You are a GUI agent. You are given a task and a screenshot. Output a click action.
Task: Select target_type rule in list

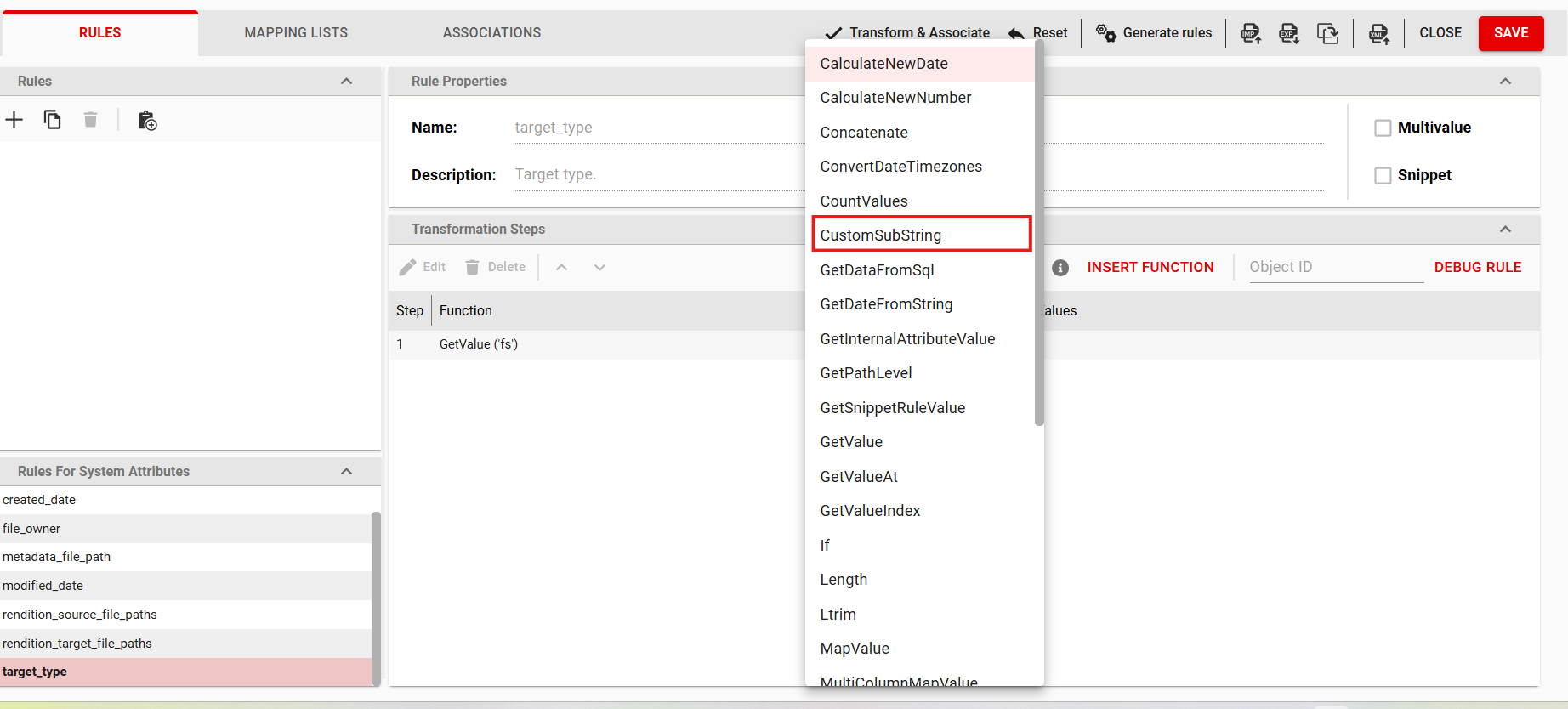click(185, 672)
